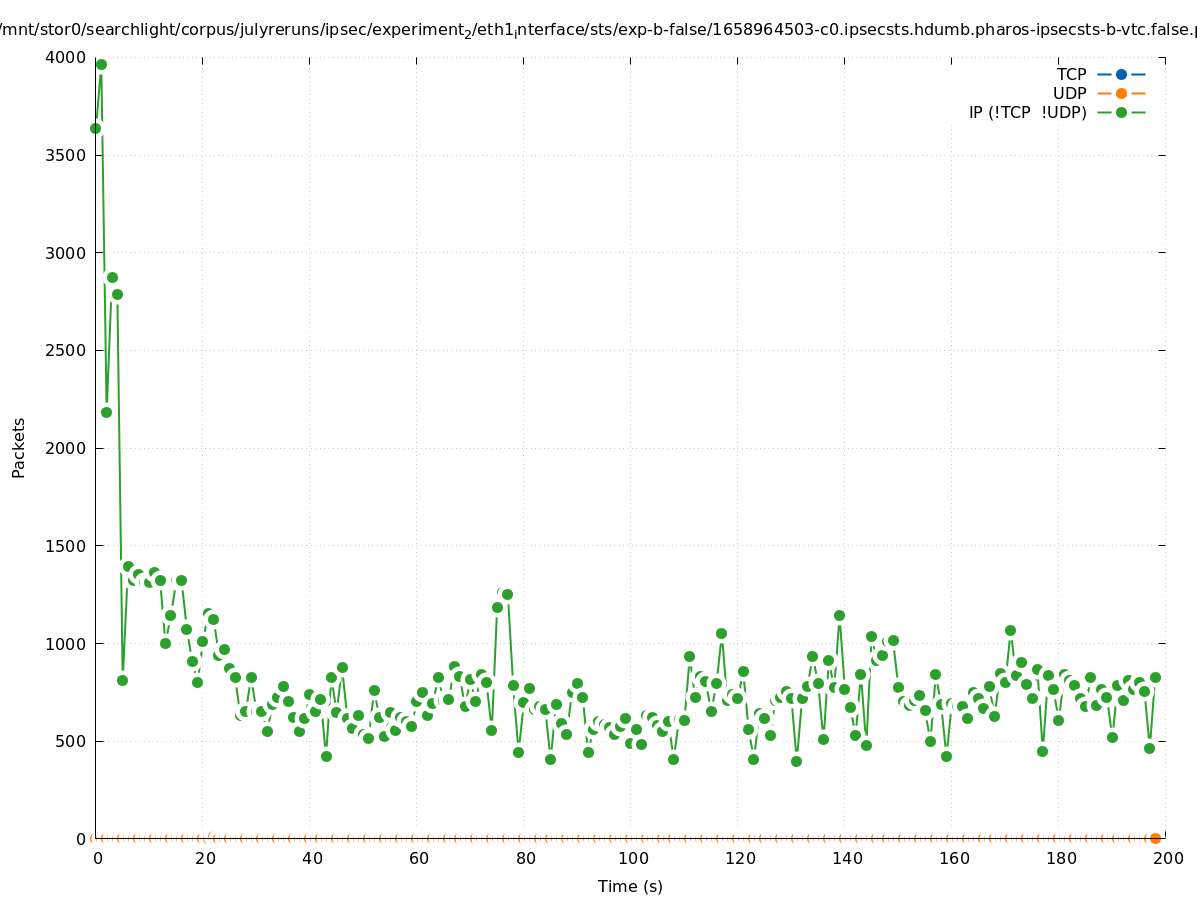Click the Time (s) x-axis label

[x=630, y=886]
